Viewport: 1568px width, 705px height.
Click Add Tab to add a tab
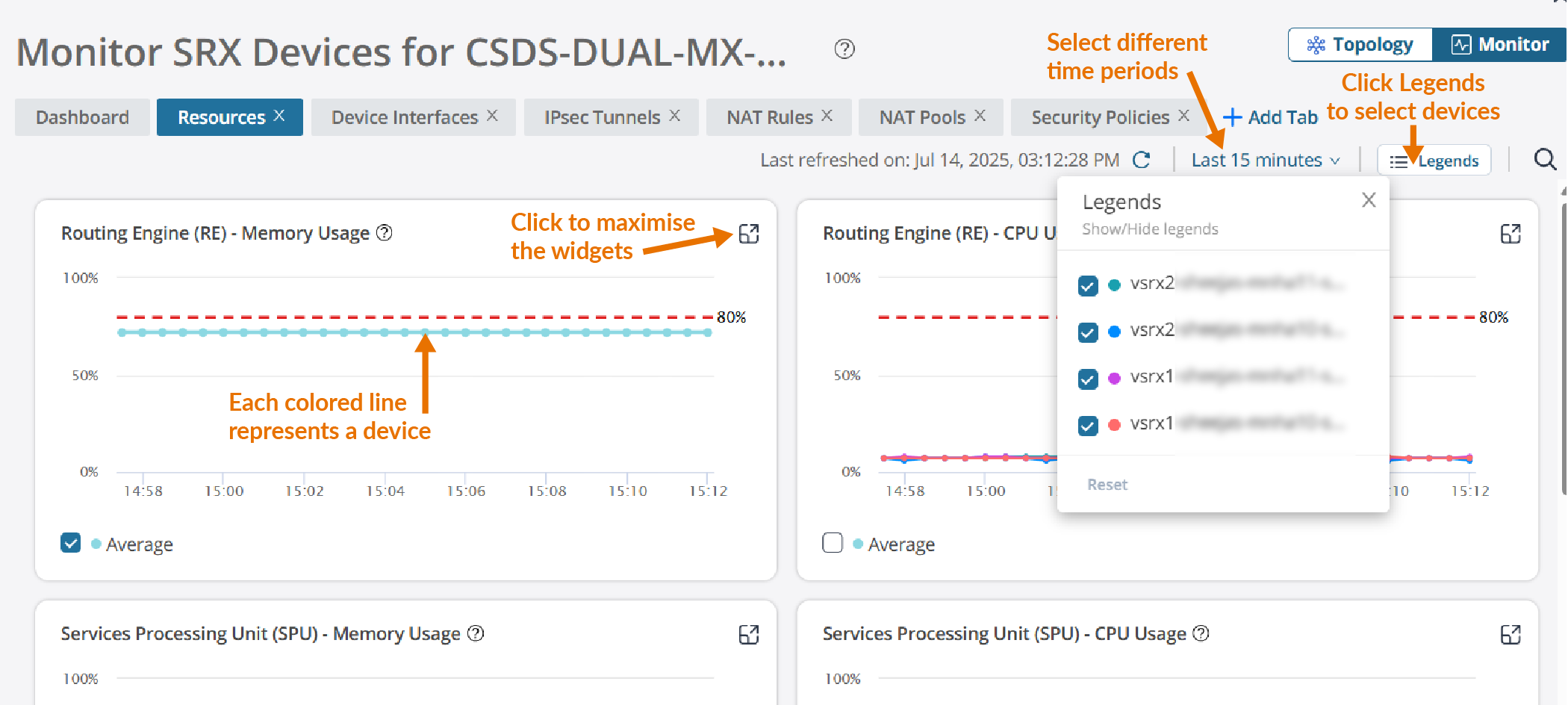pyautogui.click(x=1270, y=117)
